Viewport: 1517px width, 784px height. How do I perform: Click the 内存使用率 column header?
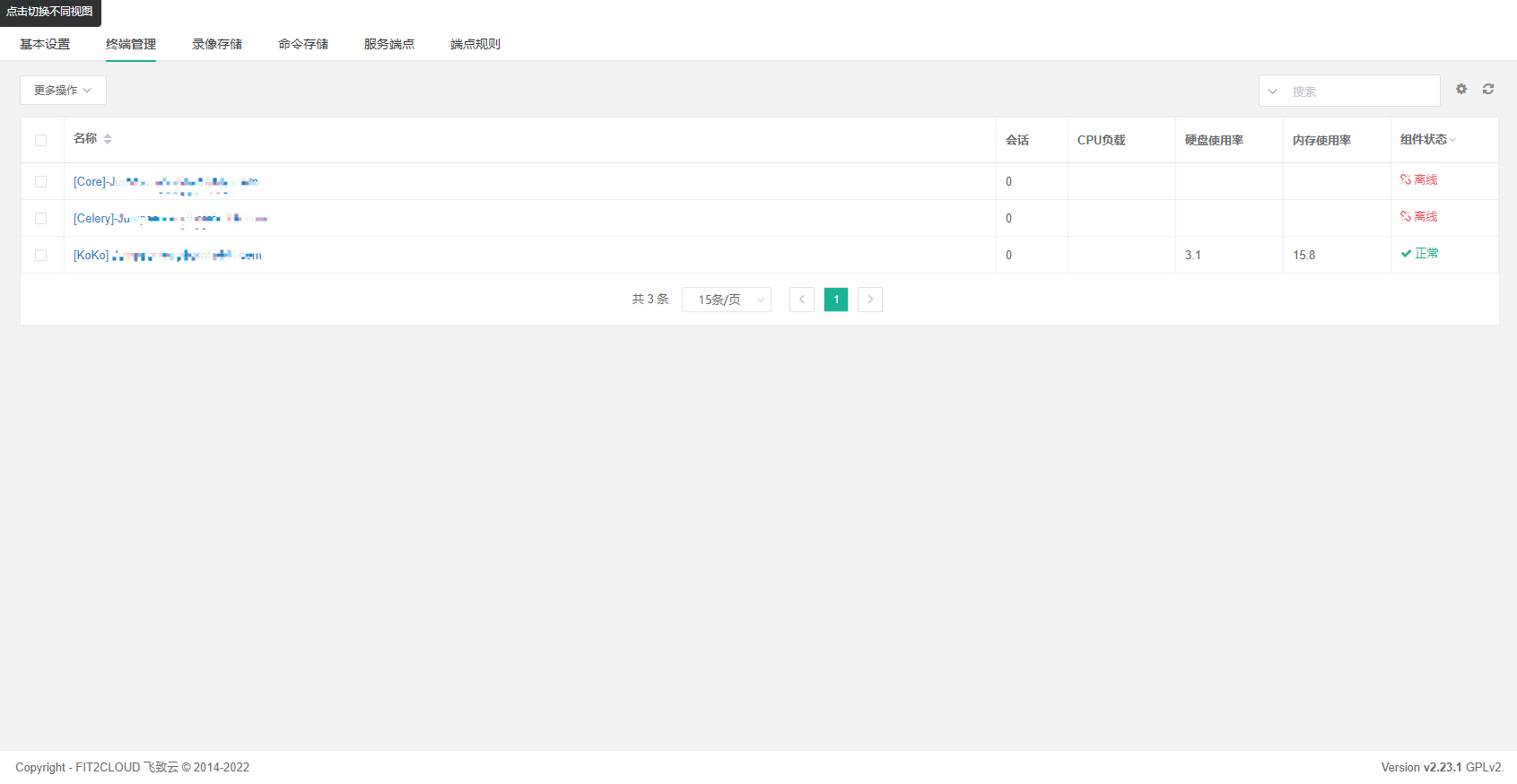coord(1321,140)
